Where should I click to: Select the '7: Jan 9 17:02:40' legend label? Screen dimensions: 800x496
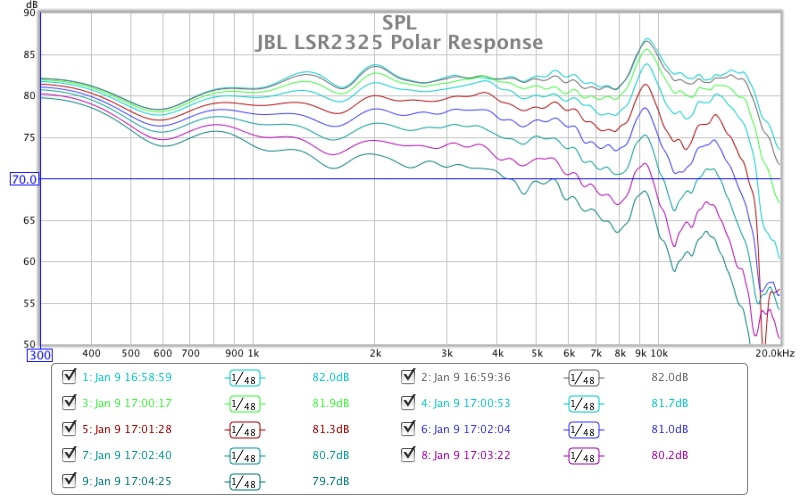point(127,455)
